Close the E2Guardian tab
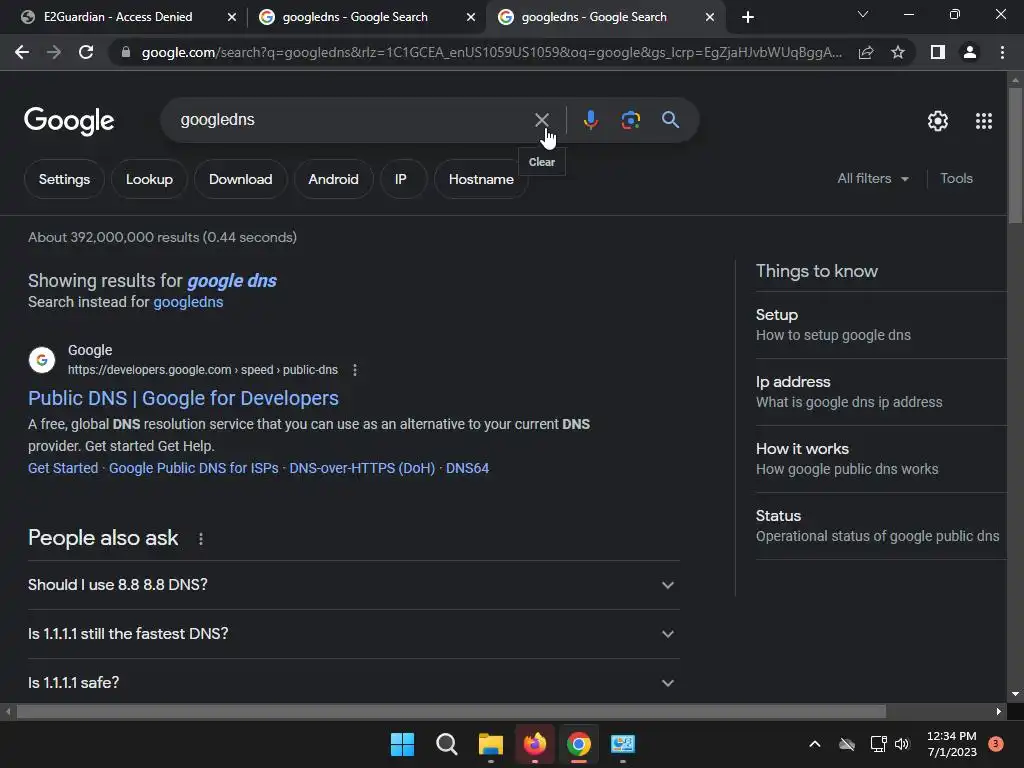1024x768 pixels. pos(232,17)
